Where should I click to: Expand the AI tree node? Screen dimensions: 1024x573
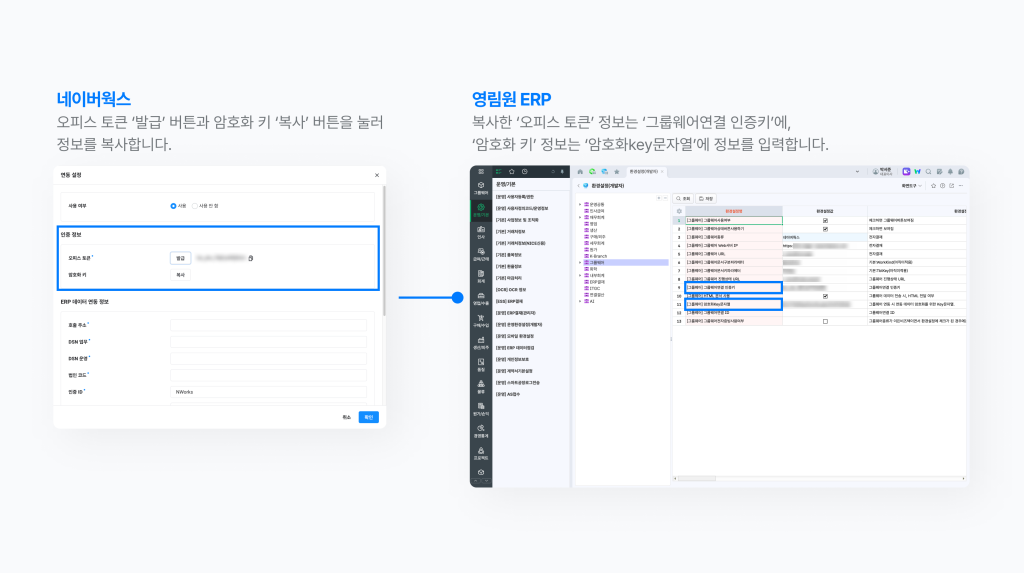[579, 301]
